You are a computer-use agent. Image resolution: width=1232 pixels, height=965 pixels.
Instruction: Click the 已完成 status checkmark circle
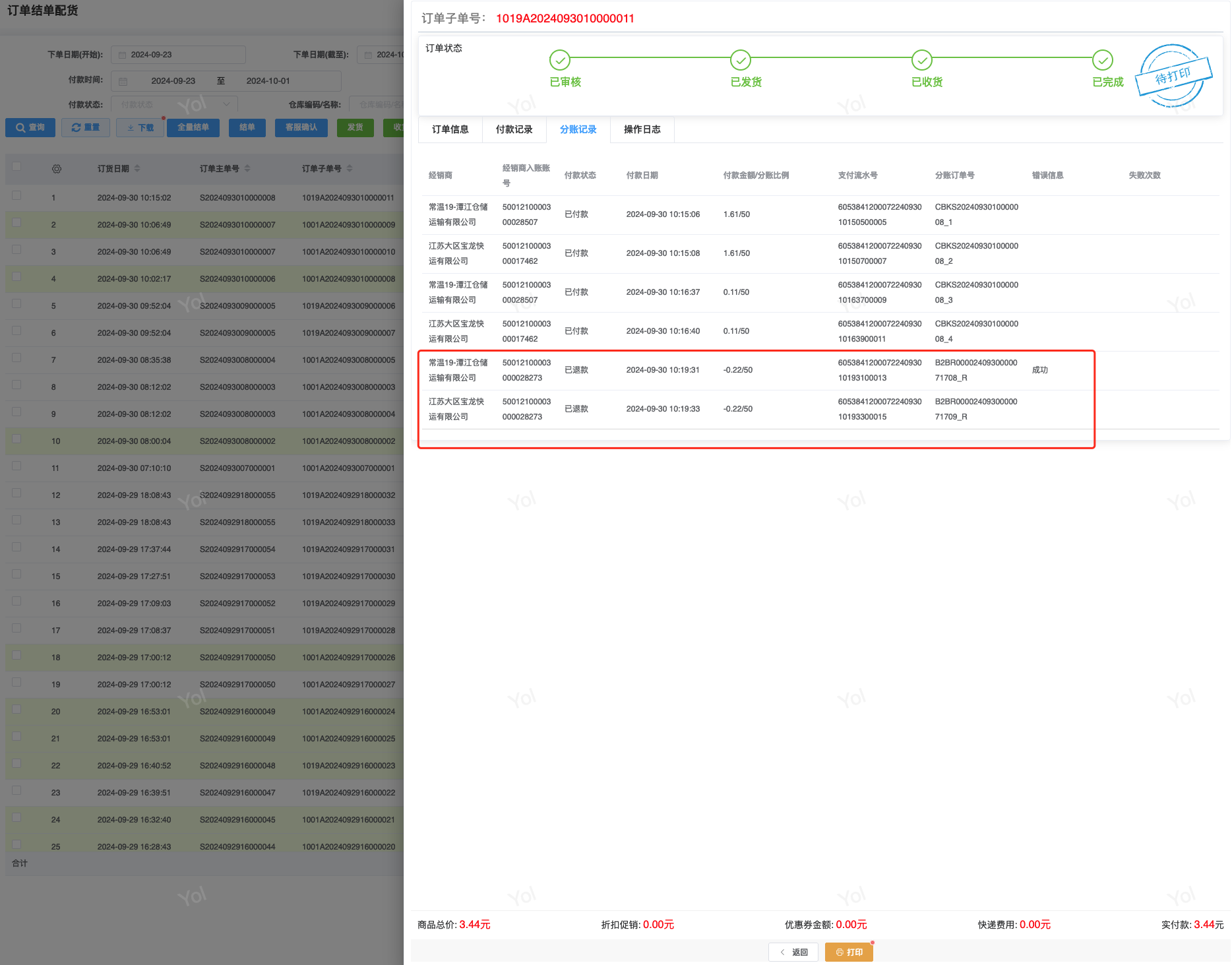pyautogui.click(x=1102, y=60)
